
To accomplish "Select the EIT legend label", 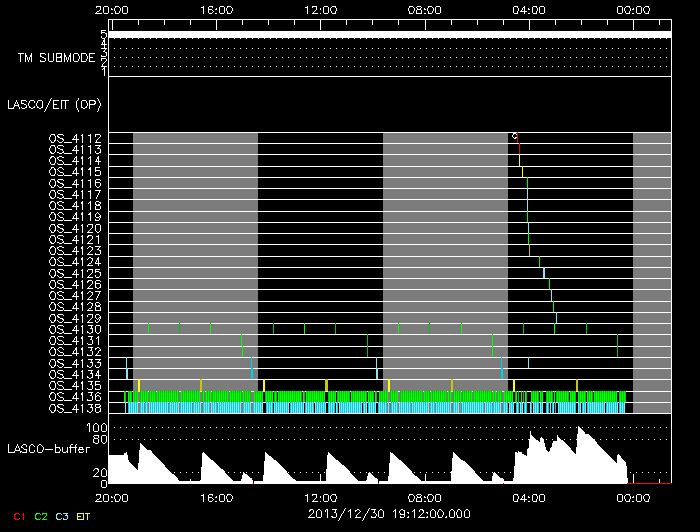I will (x=85, y=516).
